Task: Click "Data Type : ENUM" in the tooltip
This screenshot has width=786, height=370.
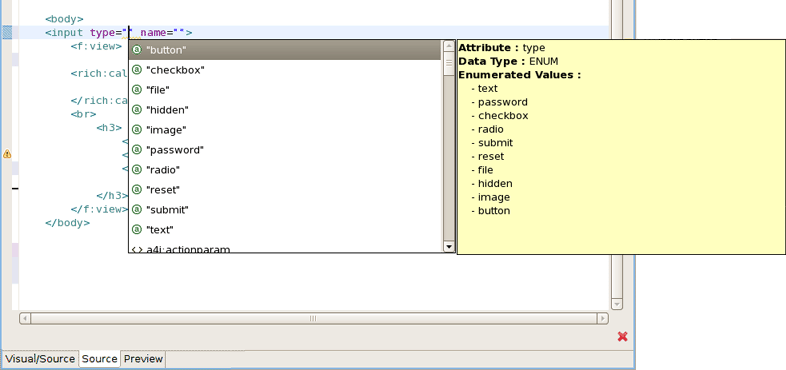Action: [x=508, y=61]
